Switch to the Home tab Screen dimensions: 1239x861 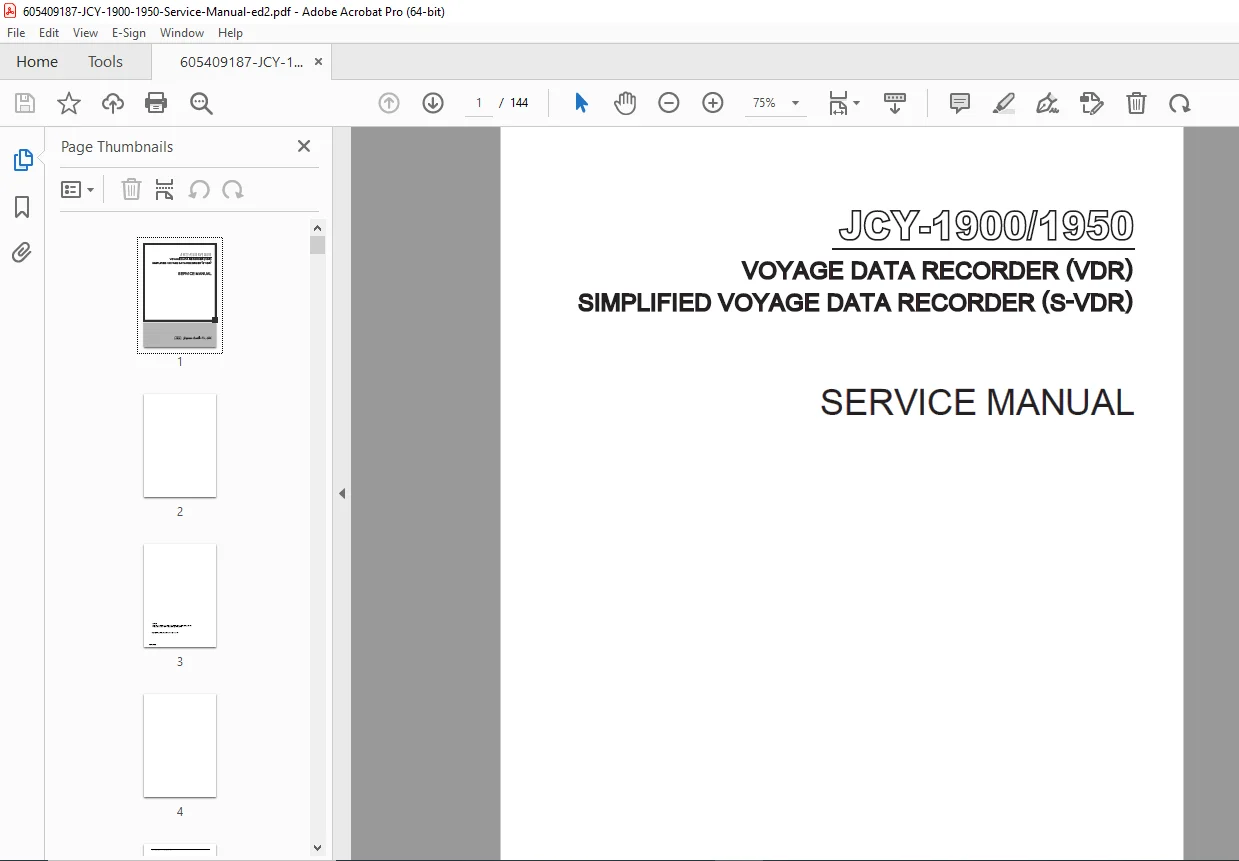37,62
